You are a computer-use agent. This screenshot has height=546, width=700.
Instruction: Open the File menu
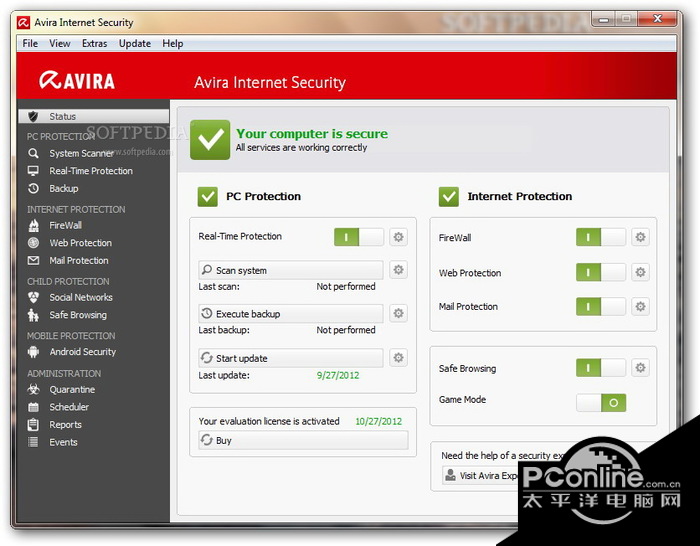(30, 43)
